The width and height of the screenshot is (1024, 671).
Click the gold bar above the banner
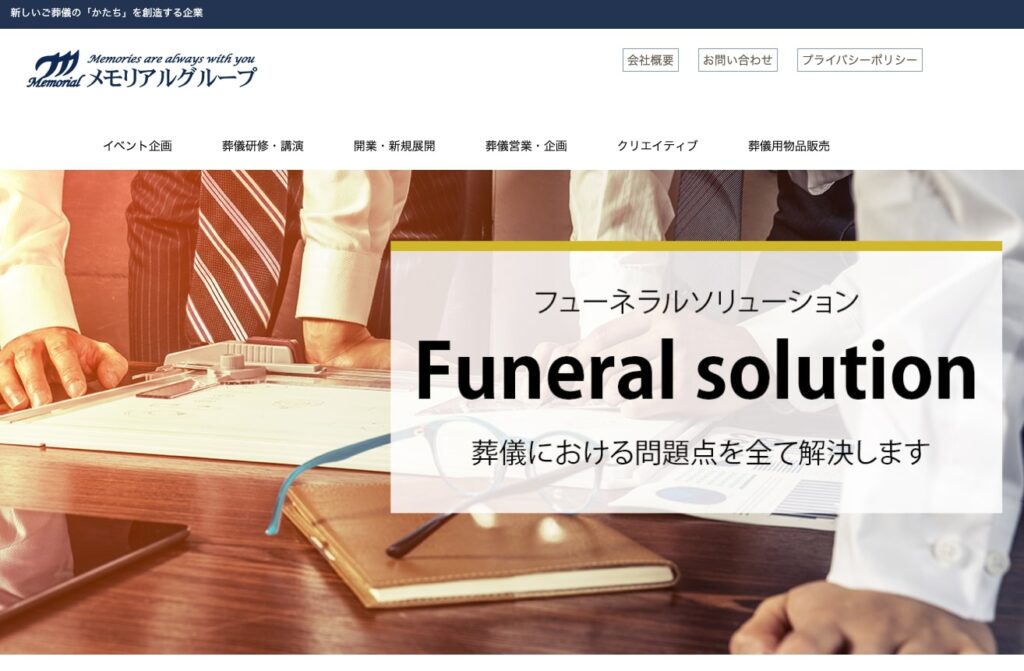pos(696,246)
